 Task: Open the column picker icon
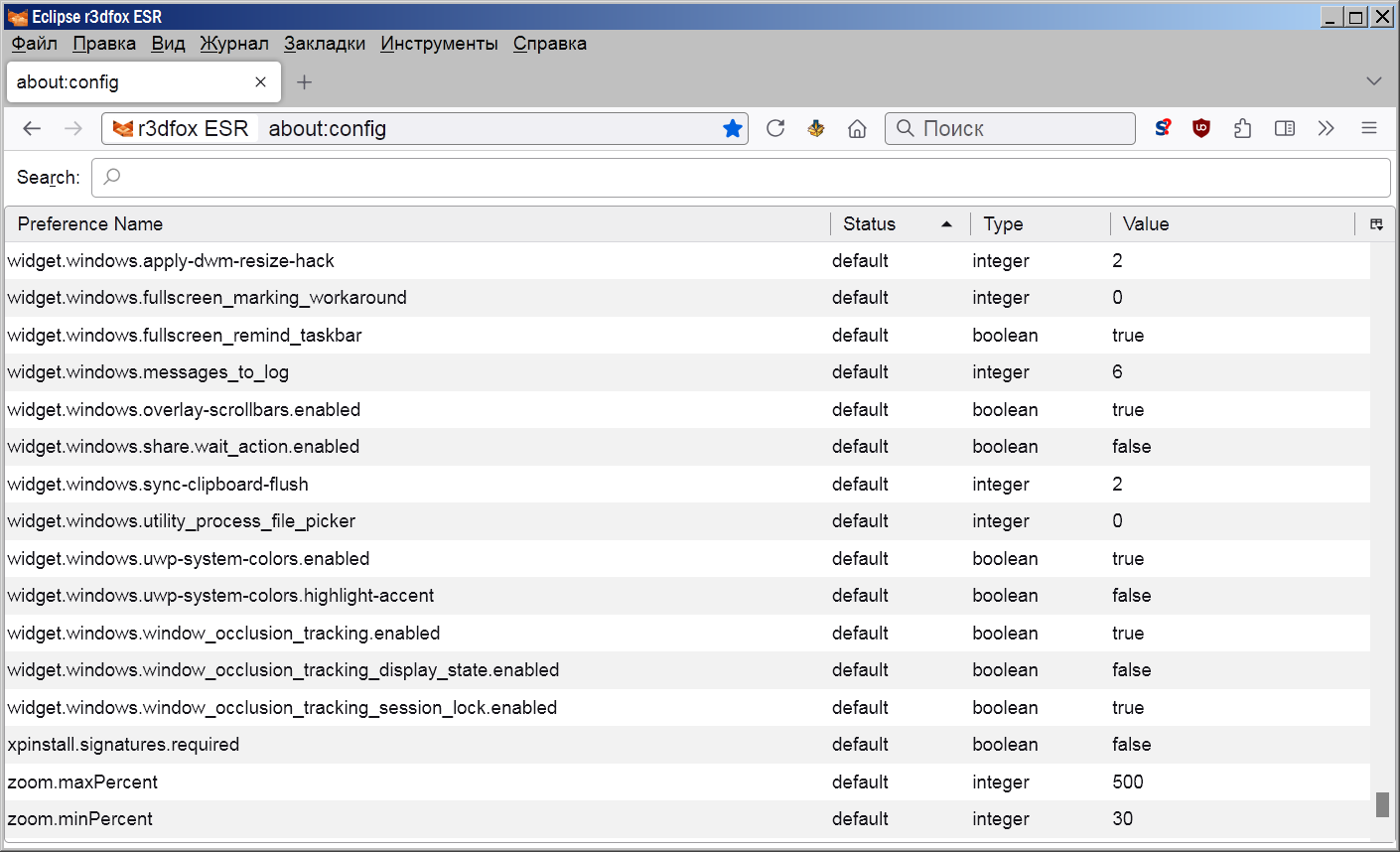(1376, 224)
